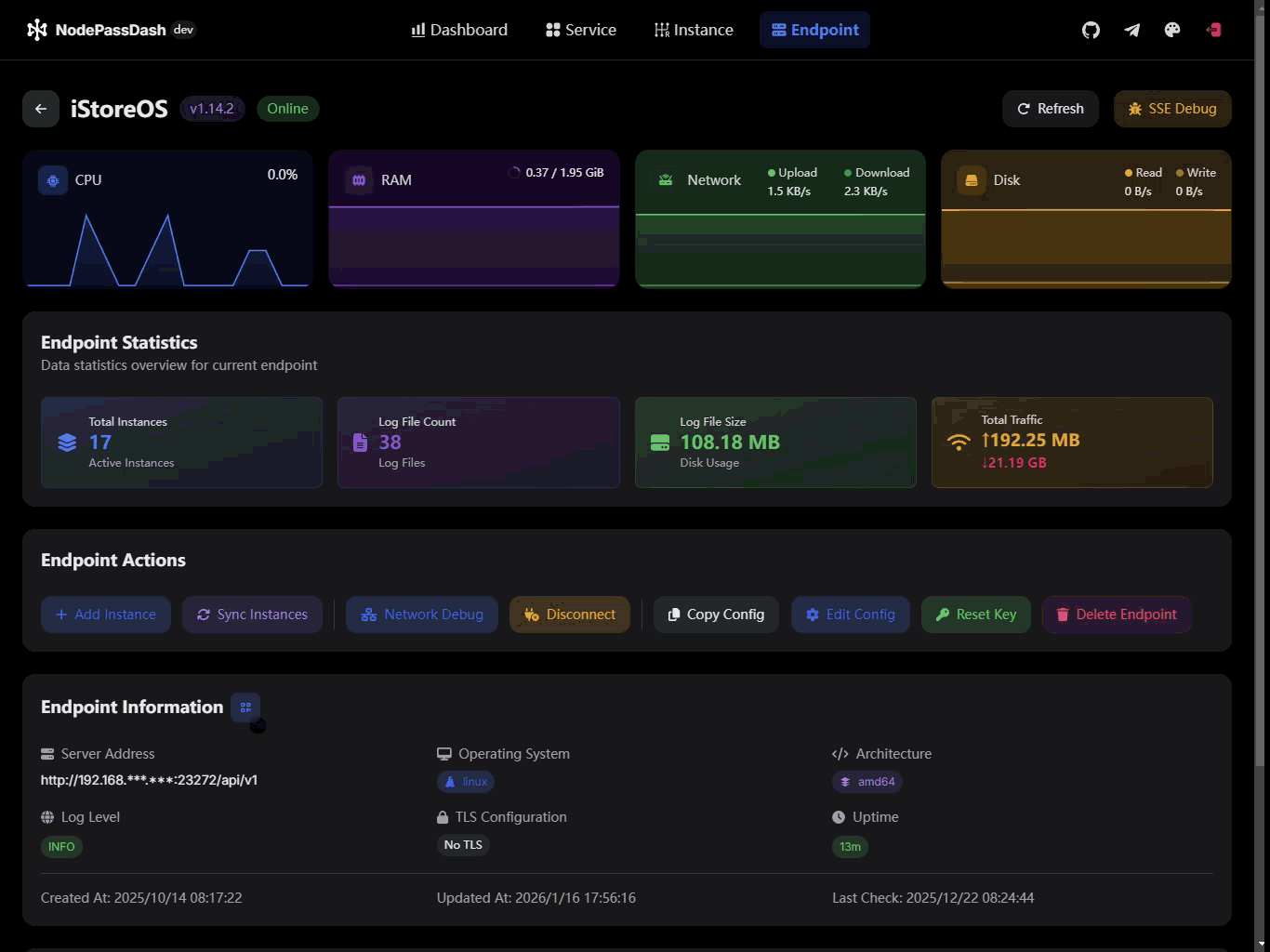The height and width of the screenshot is (952, 1270).
Task: Click the code icon beside Architecture
Action: click(x=840, y=754)
